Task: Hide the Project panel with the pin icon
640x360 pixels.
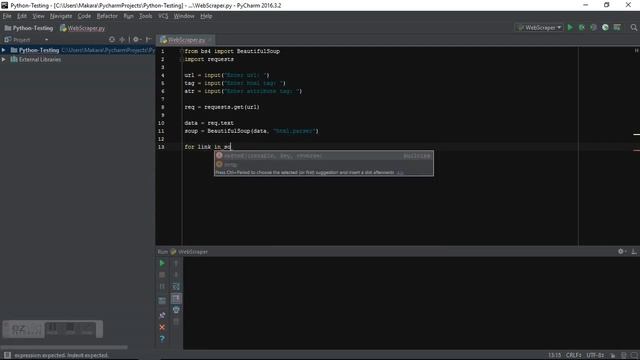Action: [x=149, y=40]
